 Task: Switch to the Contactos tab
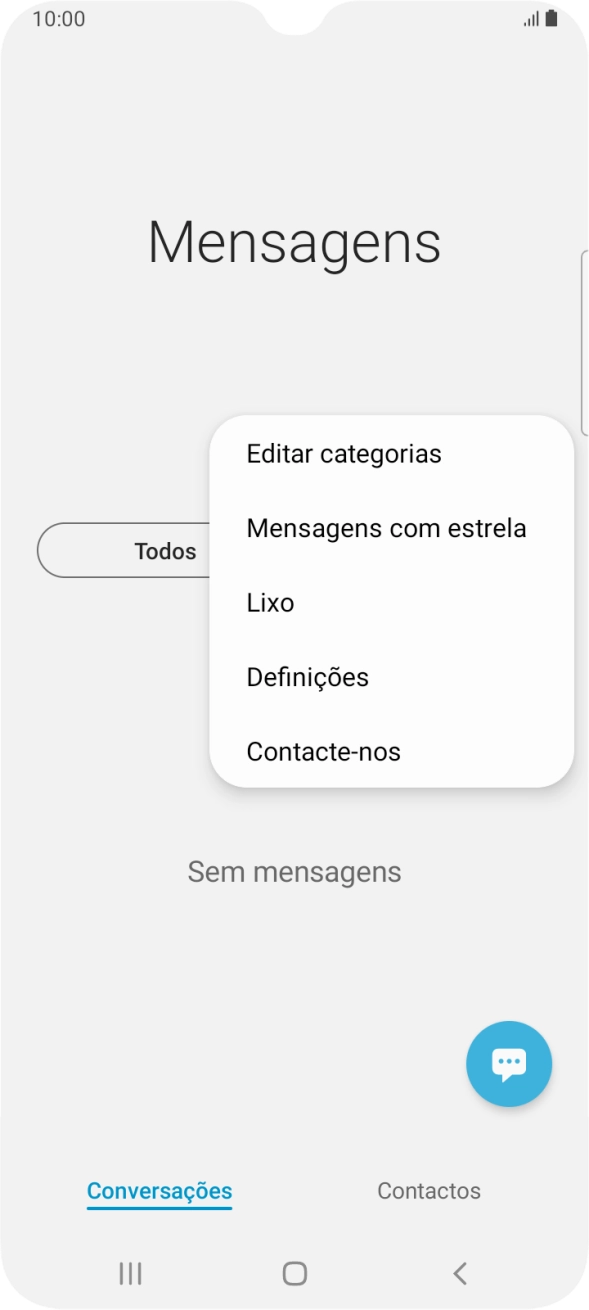[429, 1190]
